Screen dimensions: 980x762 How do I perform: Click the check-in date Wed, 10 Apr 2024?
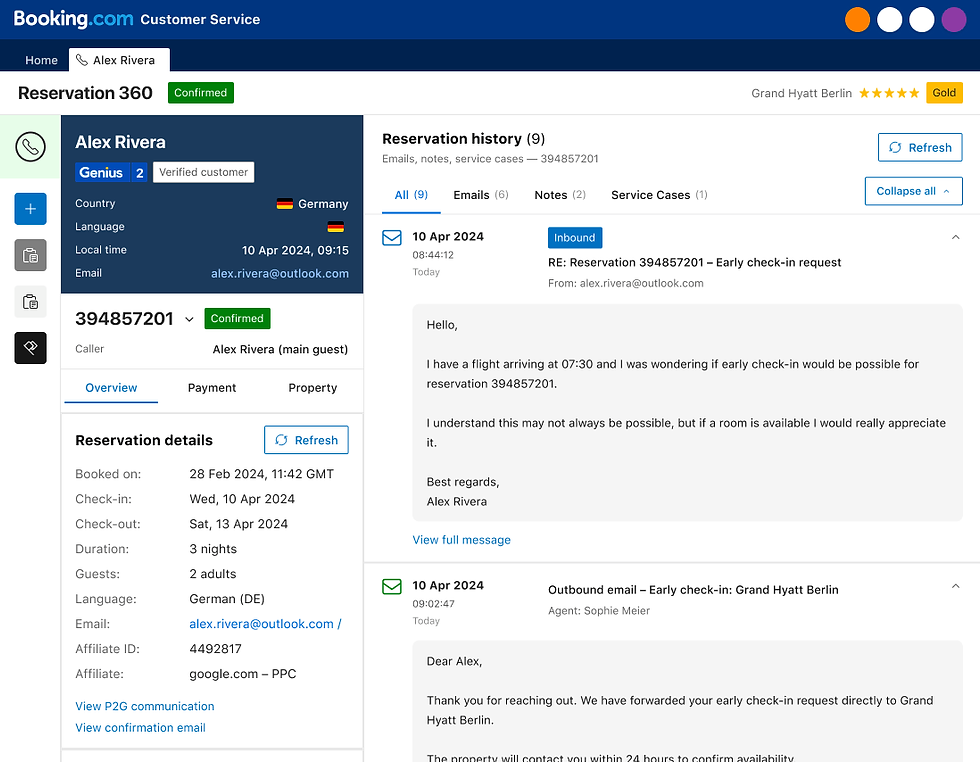(242, 499)
